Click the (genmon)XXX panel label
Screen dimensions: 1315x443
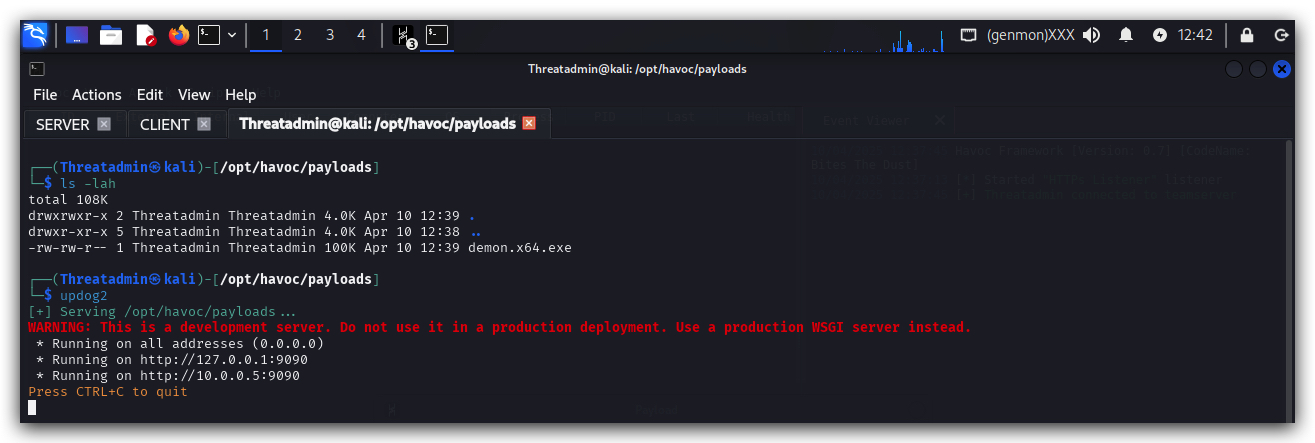pos(1030,35)
